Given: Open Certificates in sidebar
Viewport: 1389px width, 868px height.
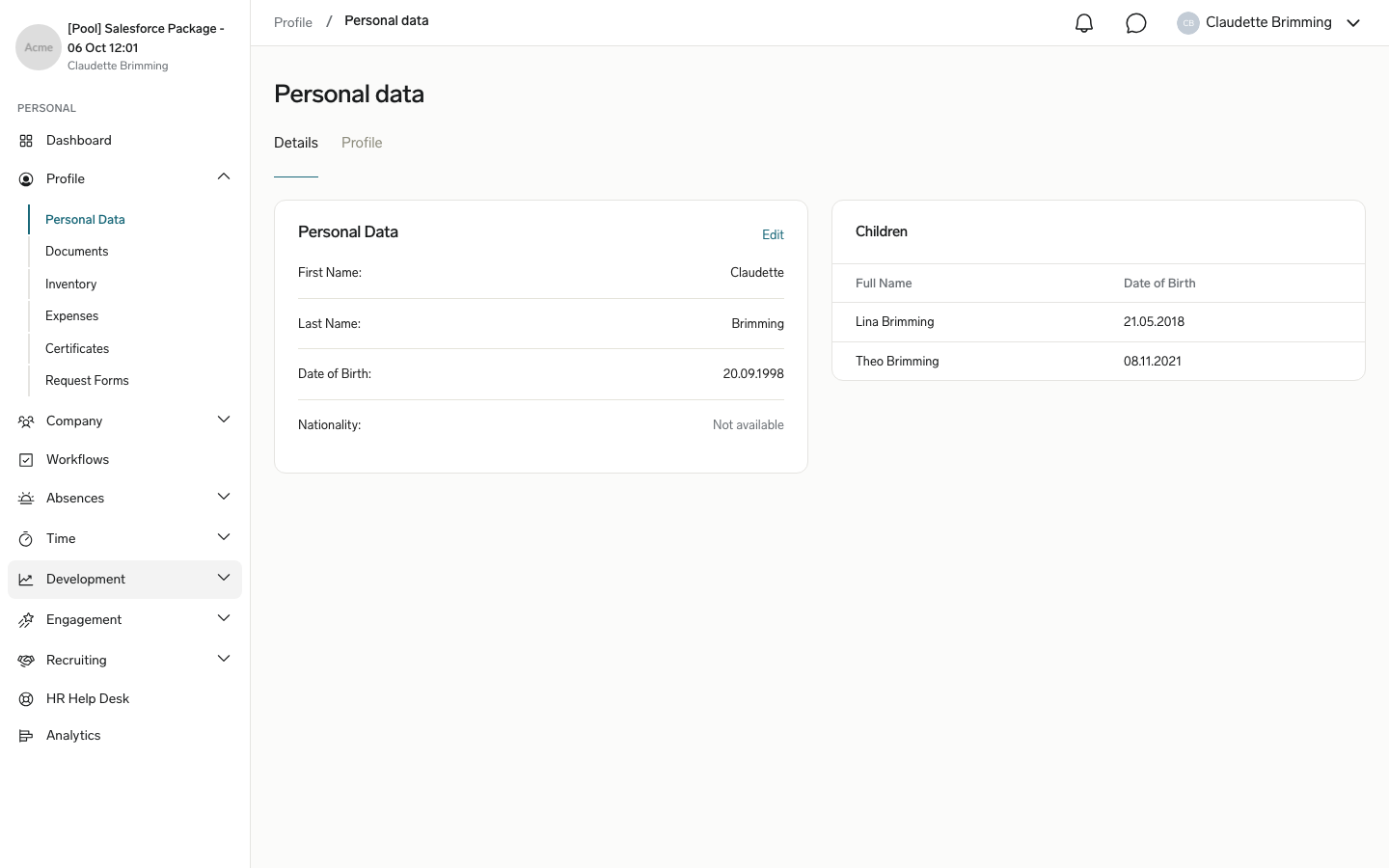Looking at the screenshot, I should [77, 349].
